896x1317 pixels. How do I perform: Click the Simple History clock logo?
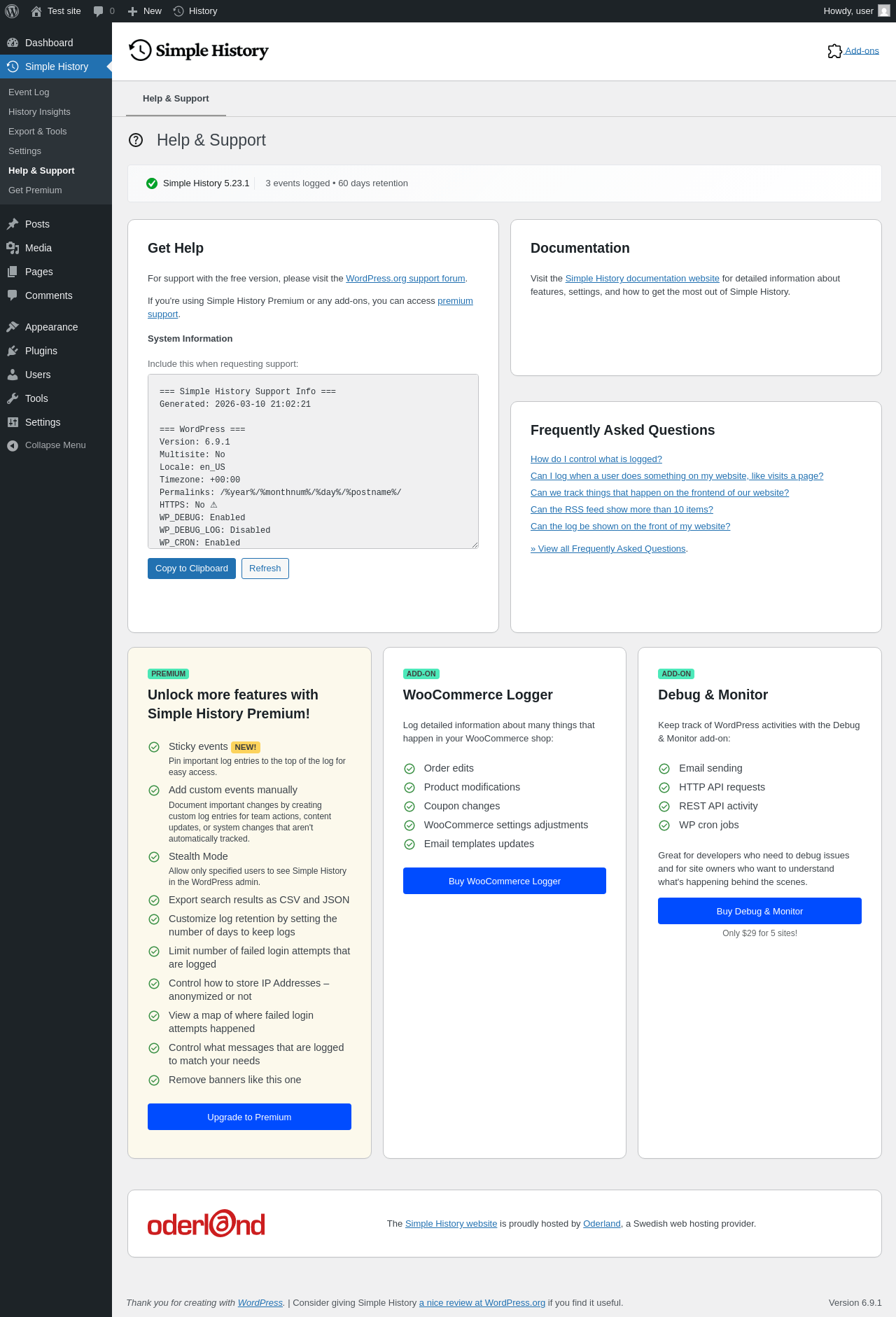140,50
